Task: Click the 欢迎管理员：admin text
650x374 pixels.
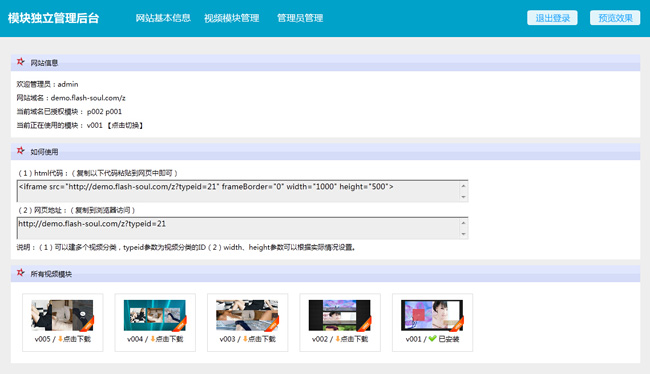Action: pos(47,84)
